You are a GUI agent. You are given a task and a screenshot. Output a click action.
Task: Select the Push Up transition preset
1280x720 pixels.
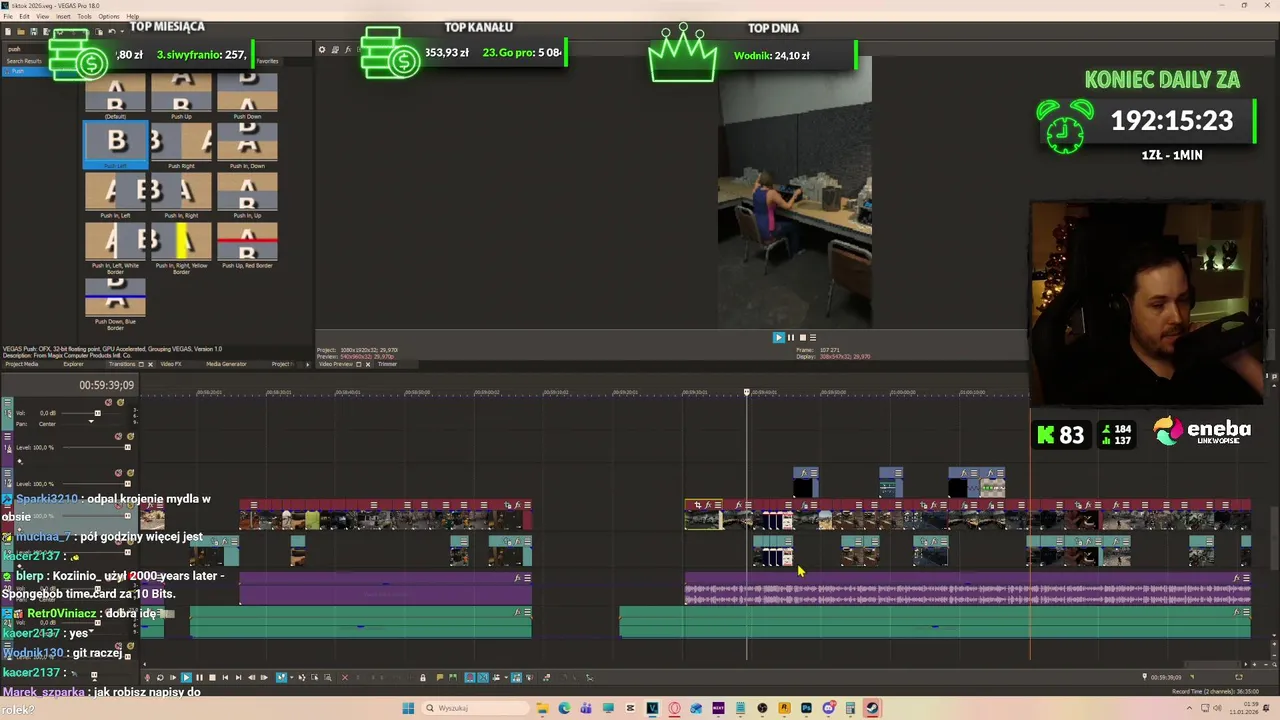(x=181, y=97)
